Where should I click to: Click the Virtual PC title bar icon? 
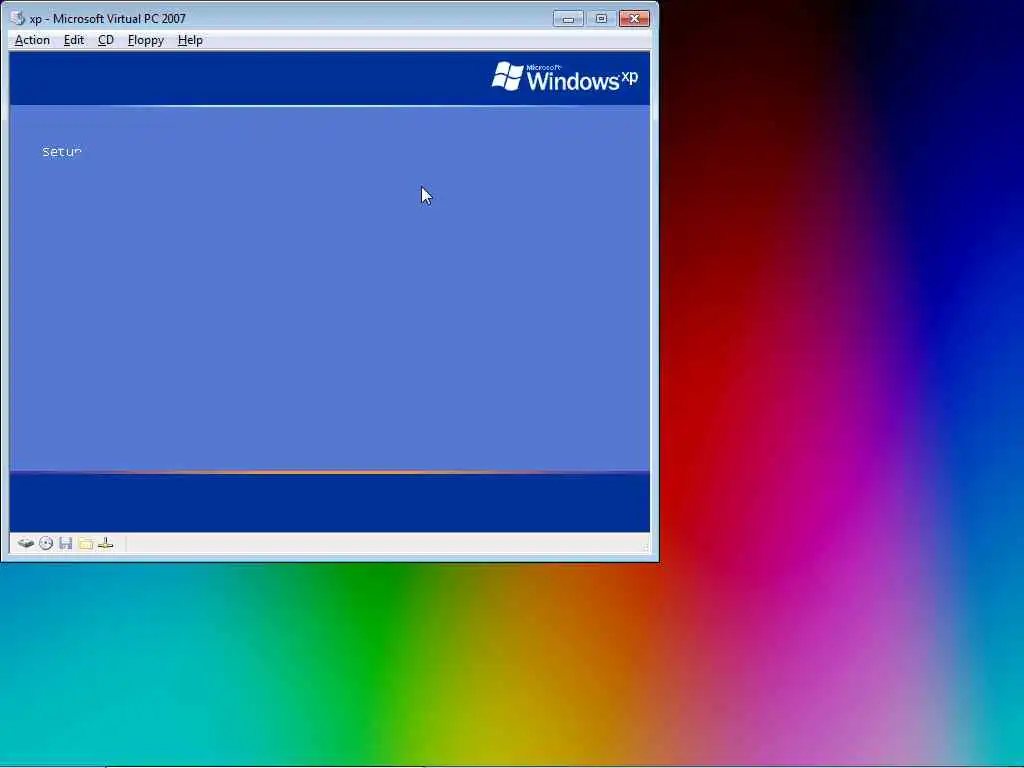18,18
